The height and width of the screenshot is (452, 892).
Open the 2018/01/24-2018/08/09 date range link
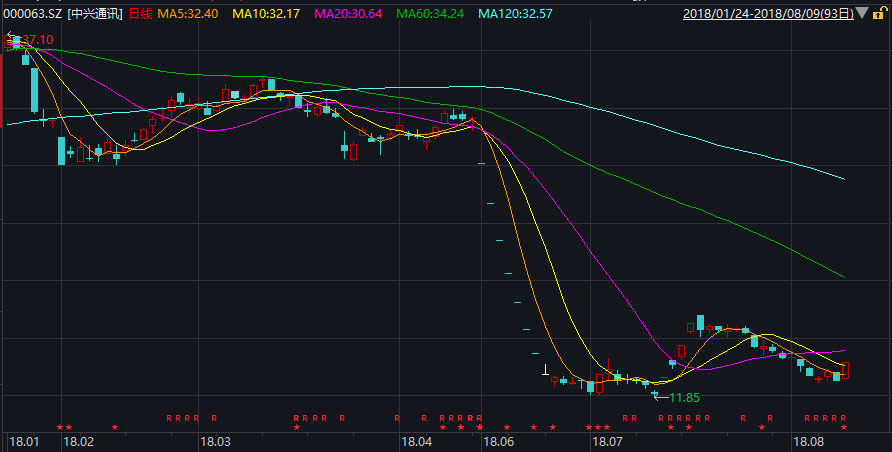(x=768, y=14)
